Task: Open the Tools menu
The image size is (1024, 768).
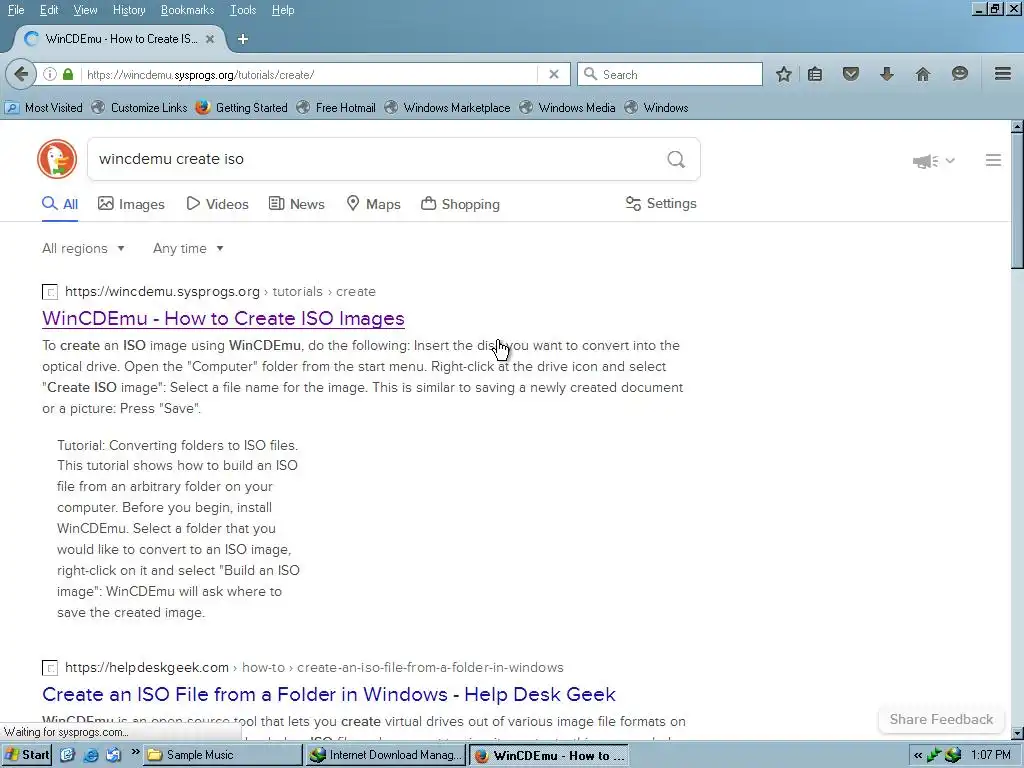Action: (242, 10)
